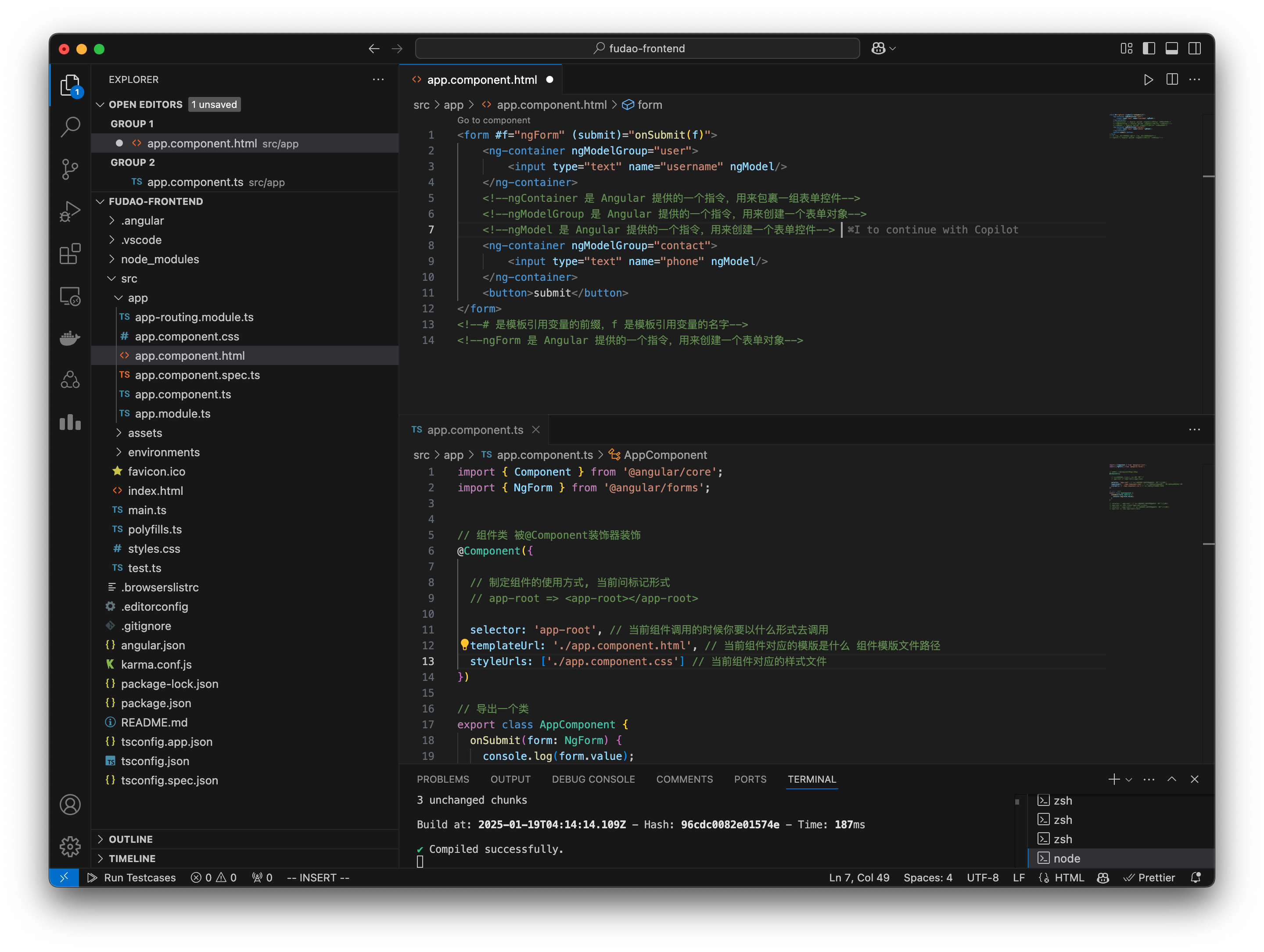Open Manage settings gear at bottom left
Image resolution: width=1264 pixels, height=952 pixels.
(x=70, y=847)
